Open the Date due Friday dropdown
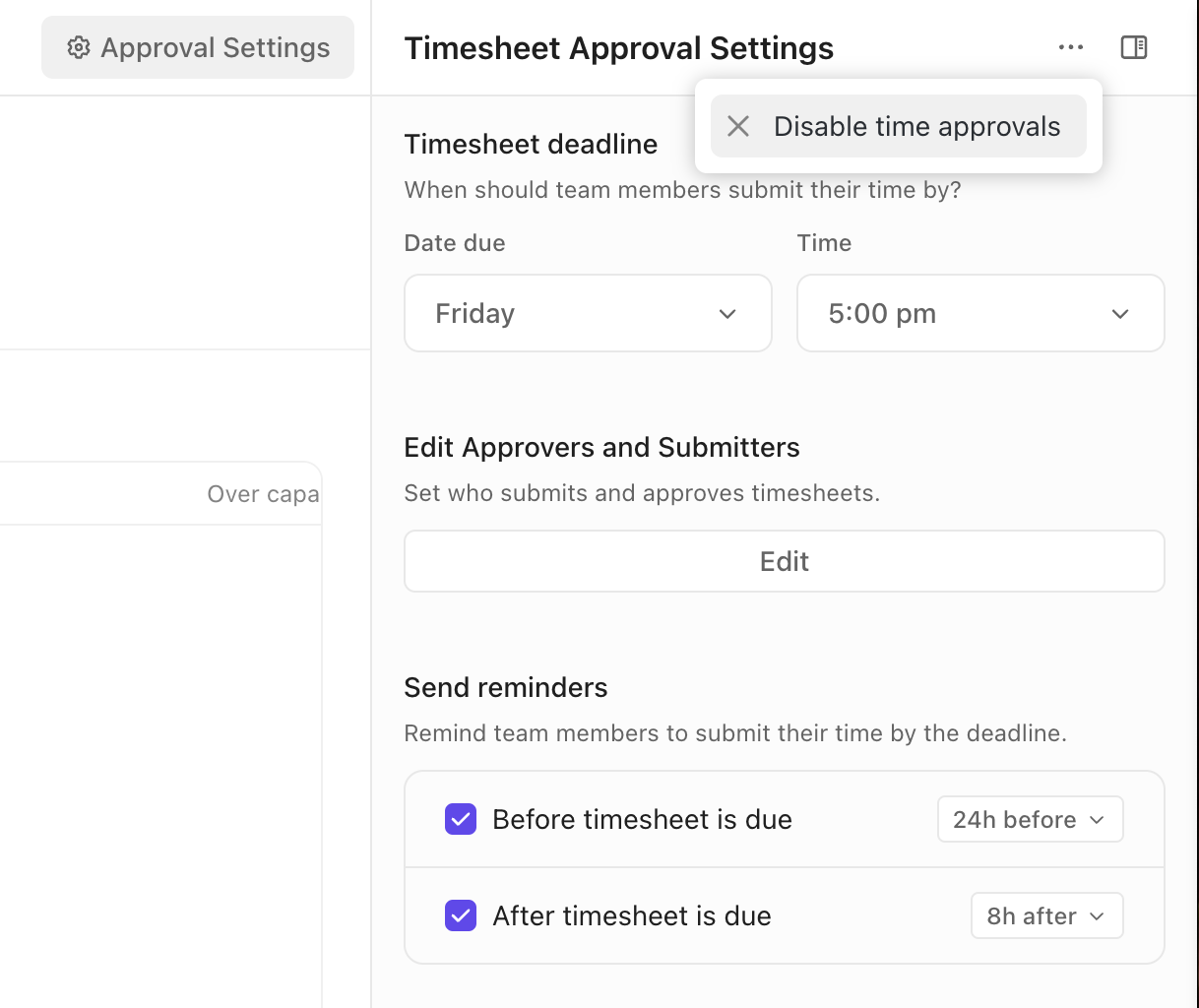This screenshot has height=1008, width=1199. tap(588, 313)
